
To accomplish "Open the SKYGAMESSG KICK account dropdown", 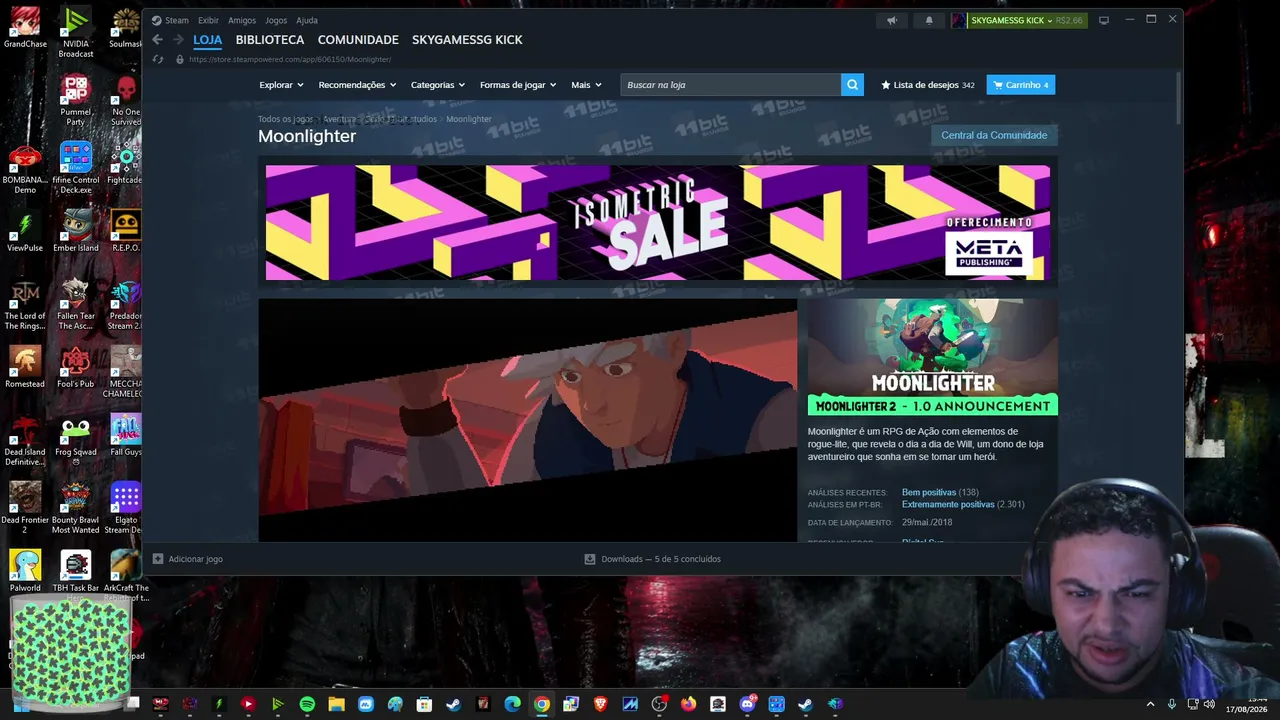I will click(1011, 20).
